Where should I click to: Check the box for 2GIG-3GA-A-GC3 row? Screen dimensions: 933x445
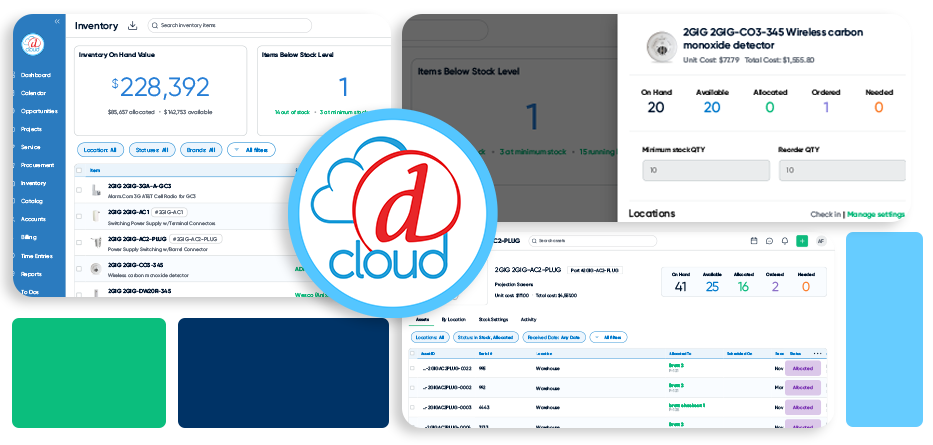(x=79, y=190)
